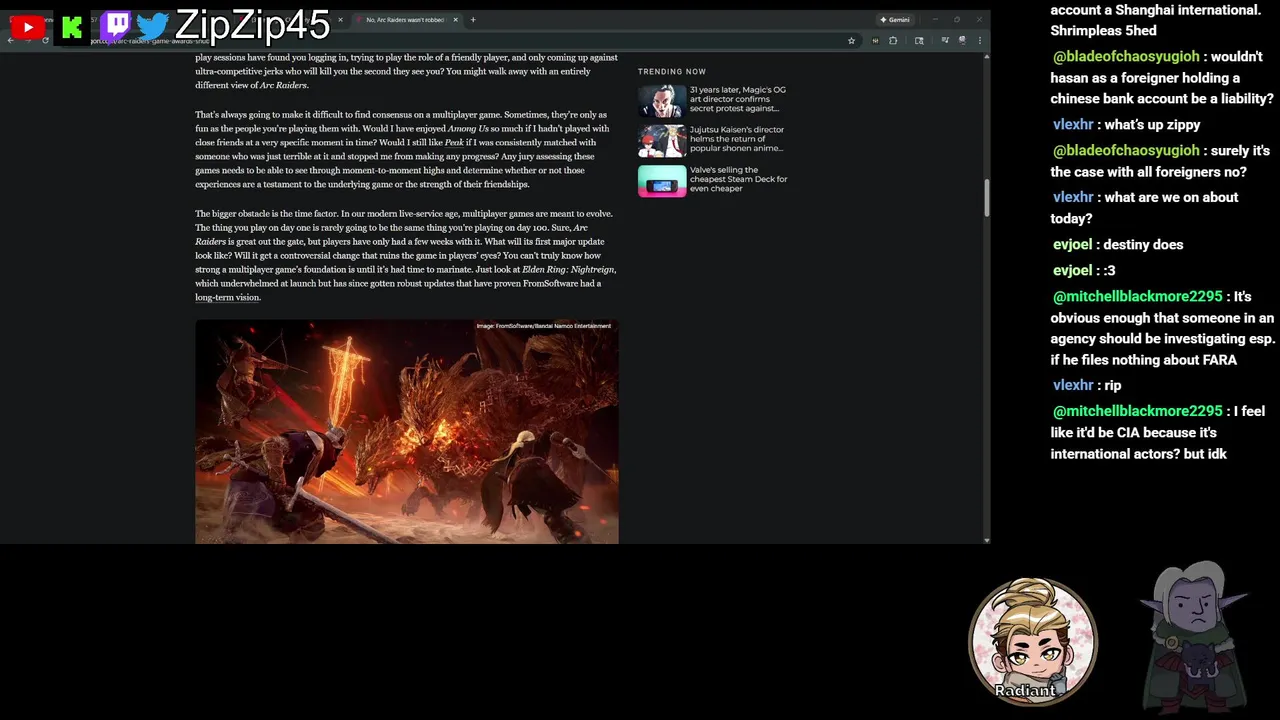Viewport: 1280px width, 720px height.
Task: Follow the 'long-term vision' link
Action: 227,298
